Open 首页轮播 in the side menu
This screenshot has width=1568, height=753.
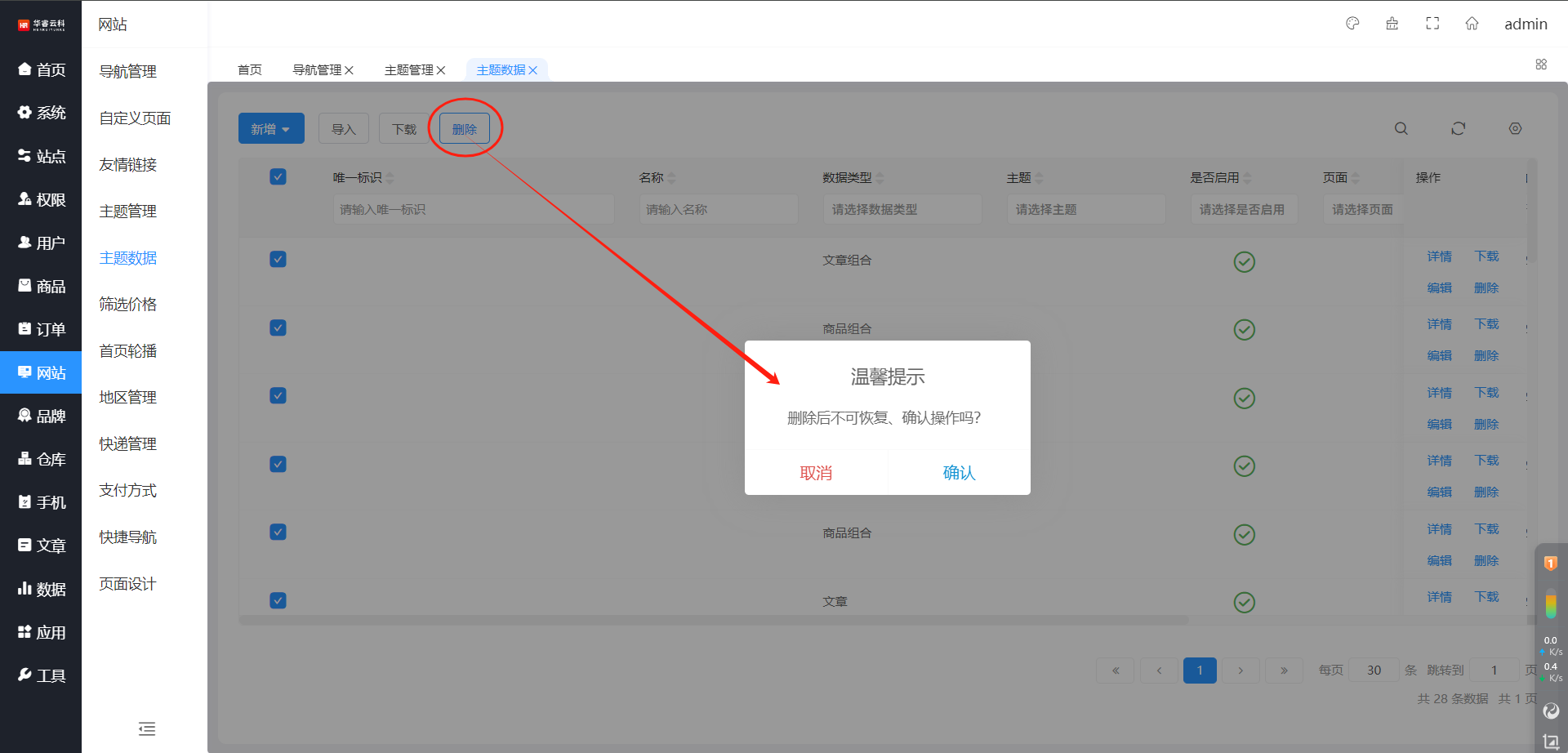pyautogui.click(x=128, y=351)
